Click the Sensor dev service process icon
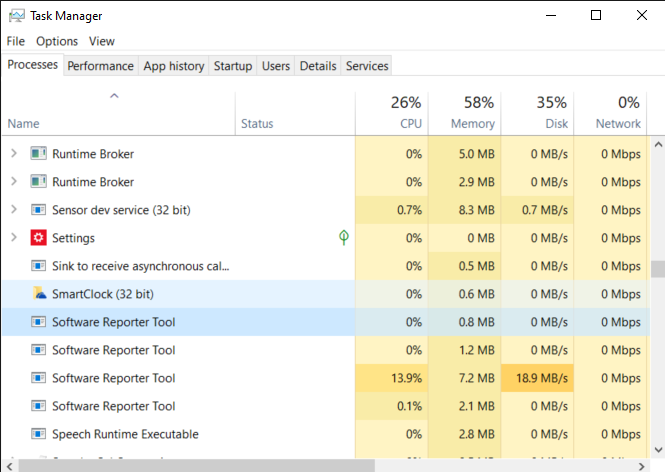 click(38, 209)
